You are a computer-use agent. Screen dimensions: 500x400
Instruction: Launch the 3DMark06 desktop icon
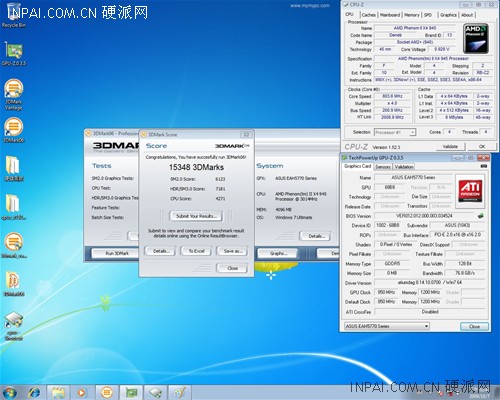14,131
